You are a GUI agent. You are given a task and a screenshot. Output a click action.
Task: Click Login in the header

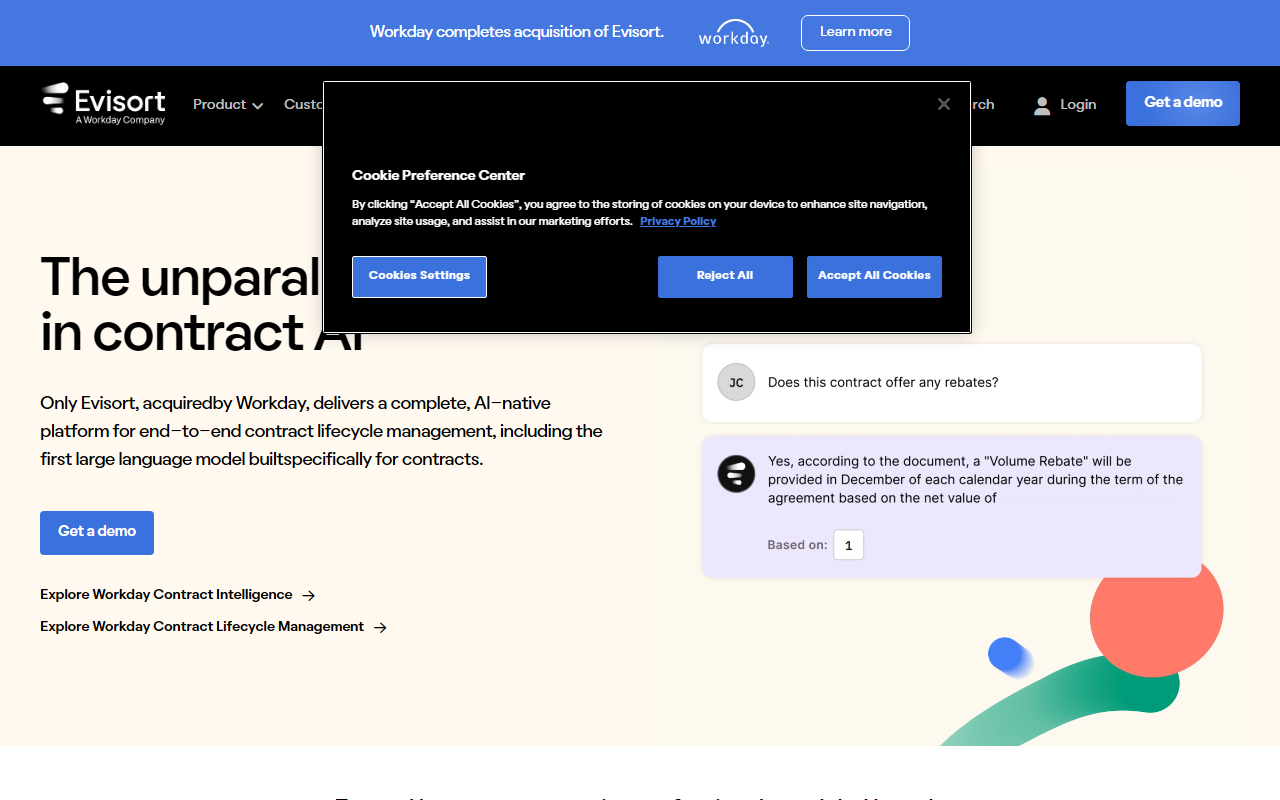(x=1078, y=104)
